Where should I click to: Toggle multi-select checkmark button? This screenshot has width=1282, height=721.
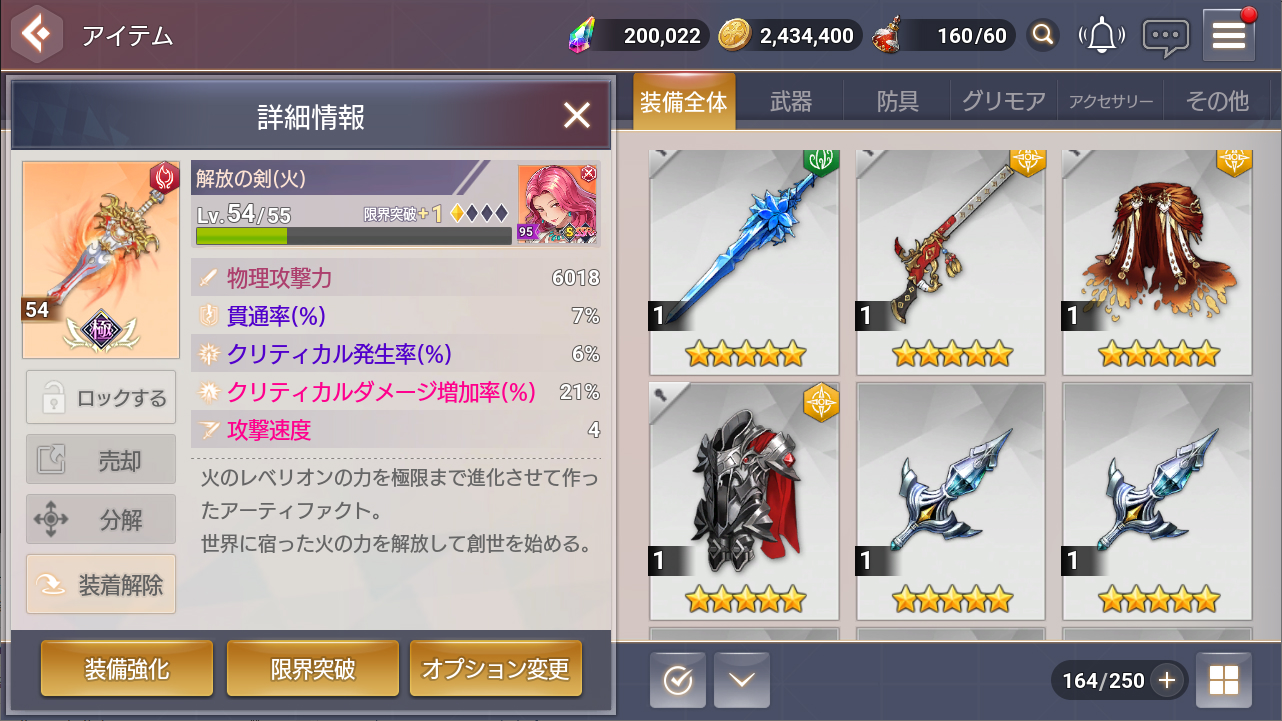tap(678, 680)
